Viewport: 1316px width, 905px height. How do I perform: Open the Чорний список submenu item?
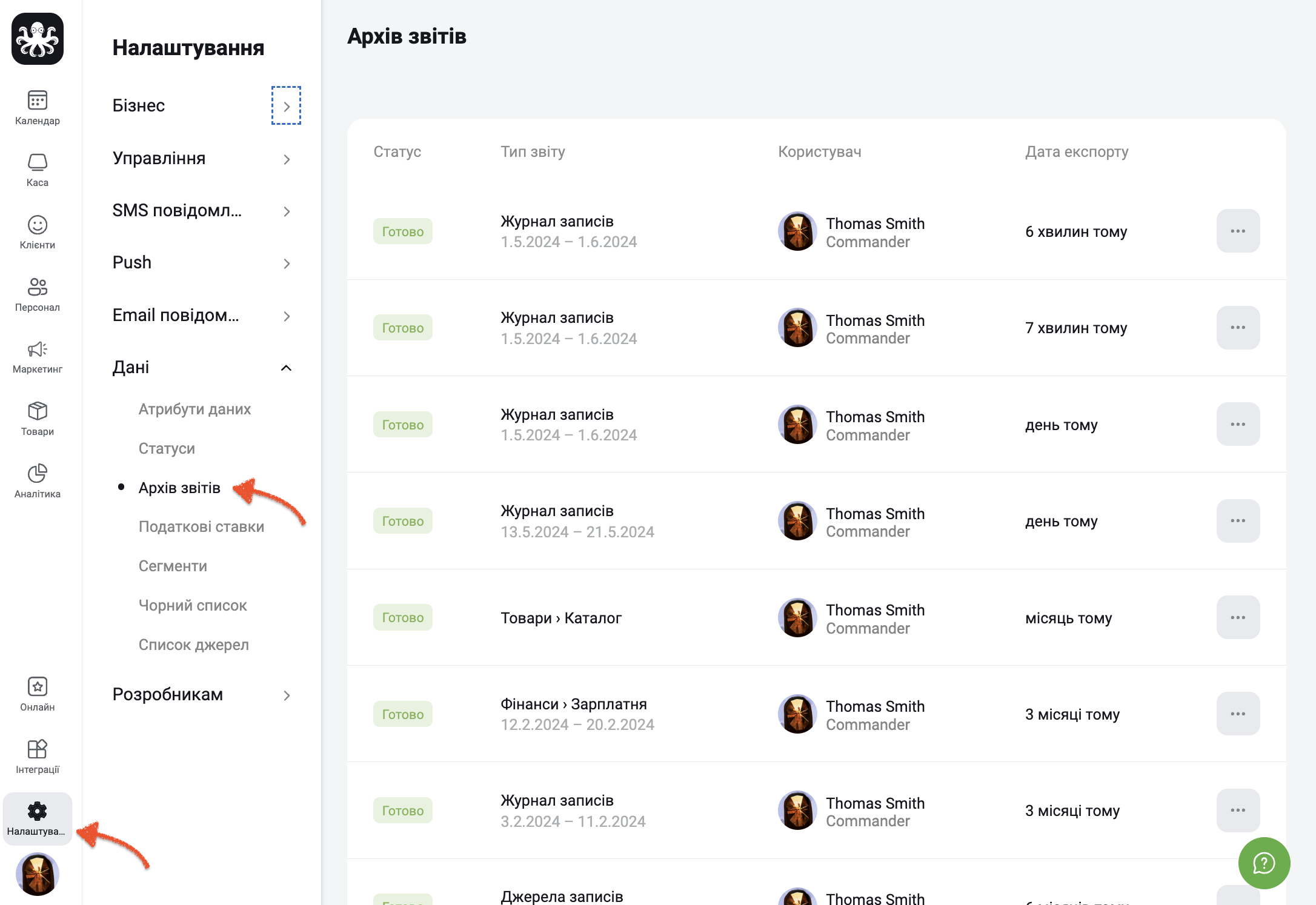[x=193, y=605]
